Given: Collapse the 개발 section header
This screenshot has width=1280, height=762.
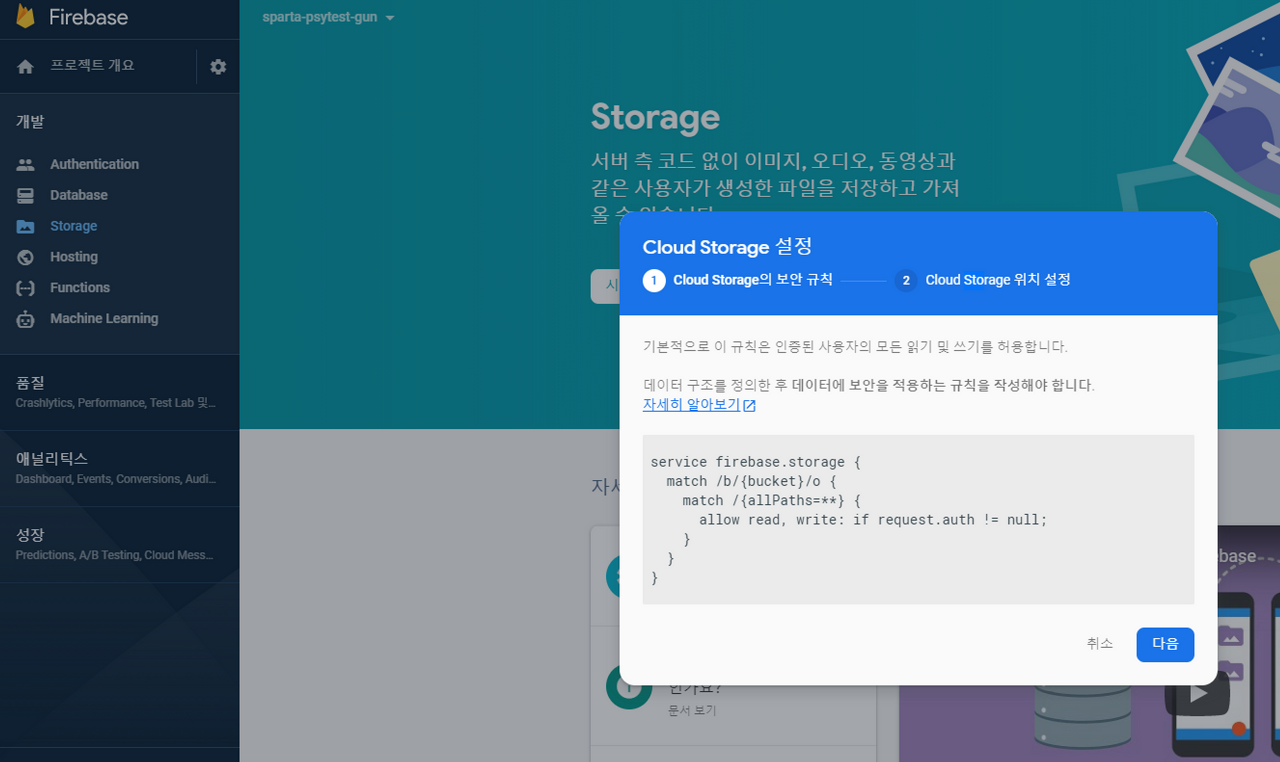Looking at the screenshot, I should coord(30,122).
